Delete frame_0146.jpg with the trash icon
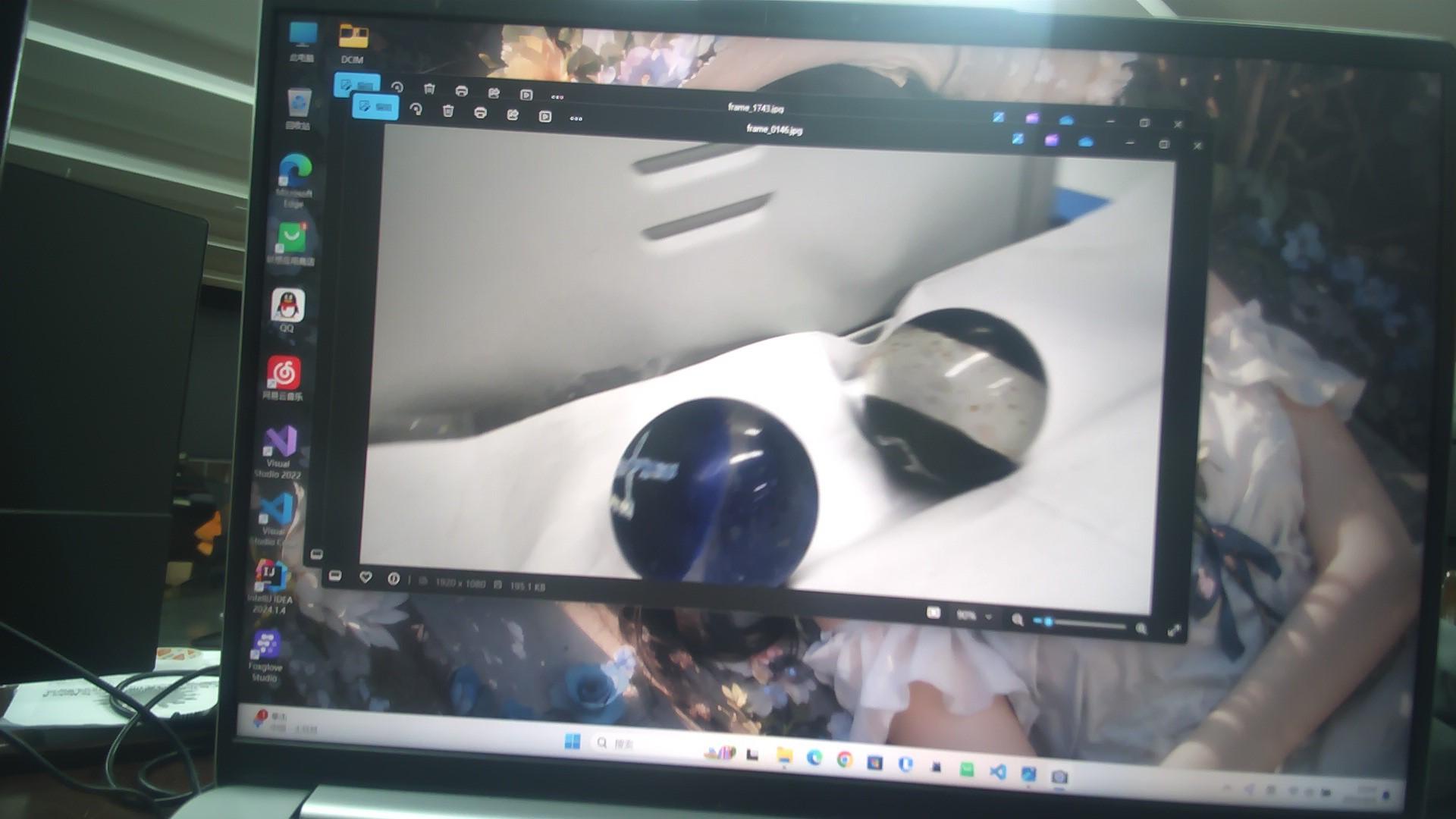 [x=448, y=111]
